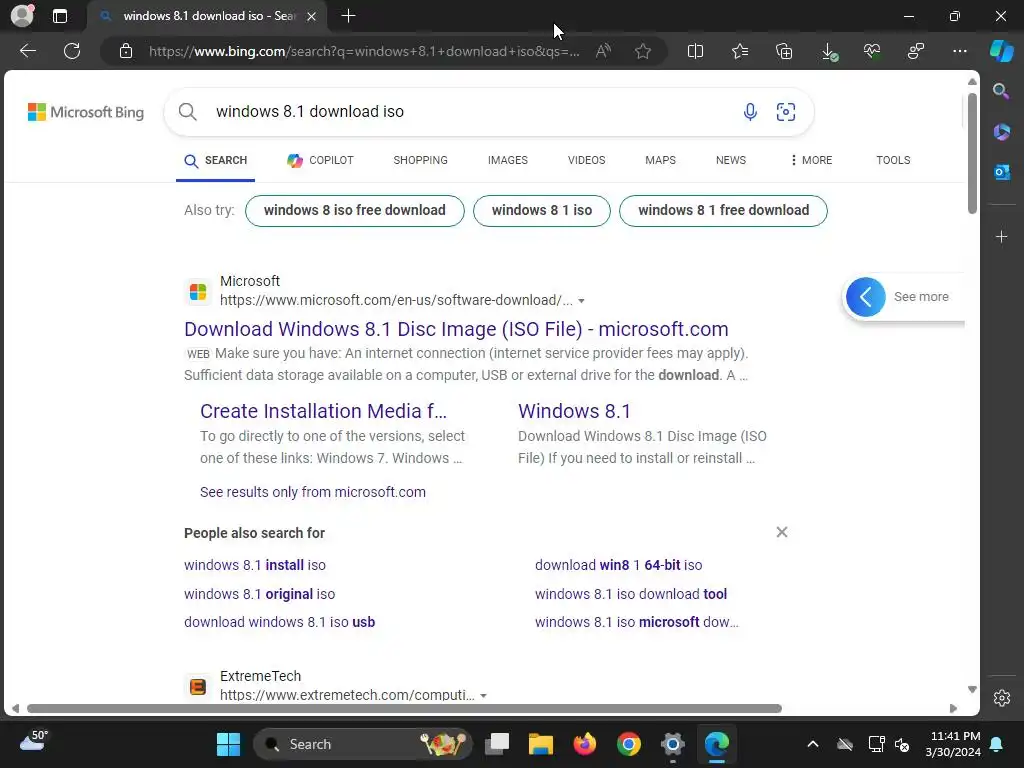Select the SEARCH tab
Viewport: 1024px width, 768px height.
(x=216, y=160)
